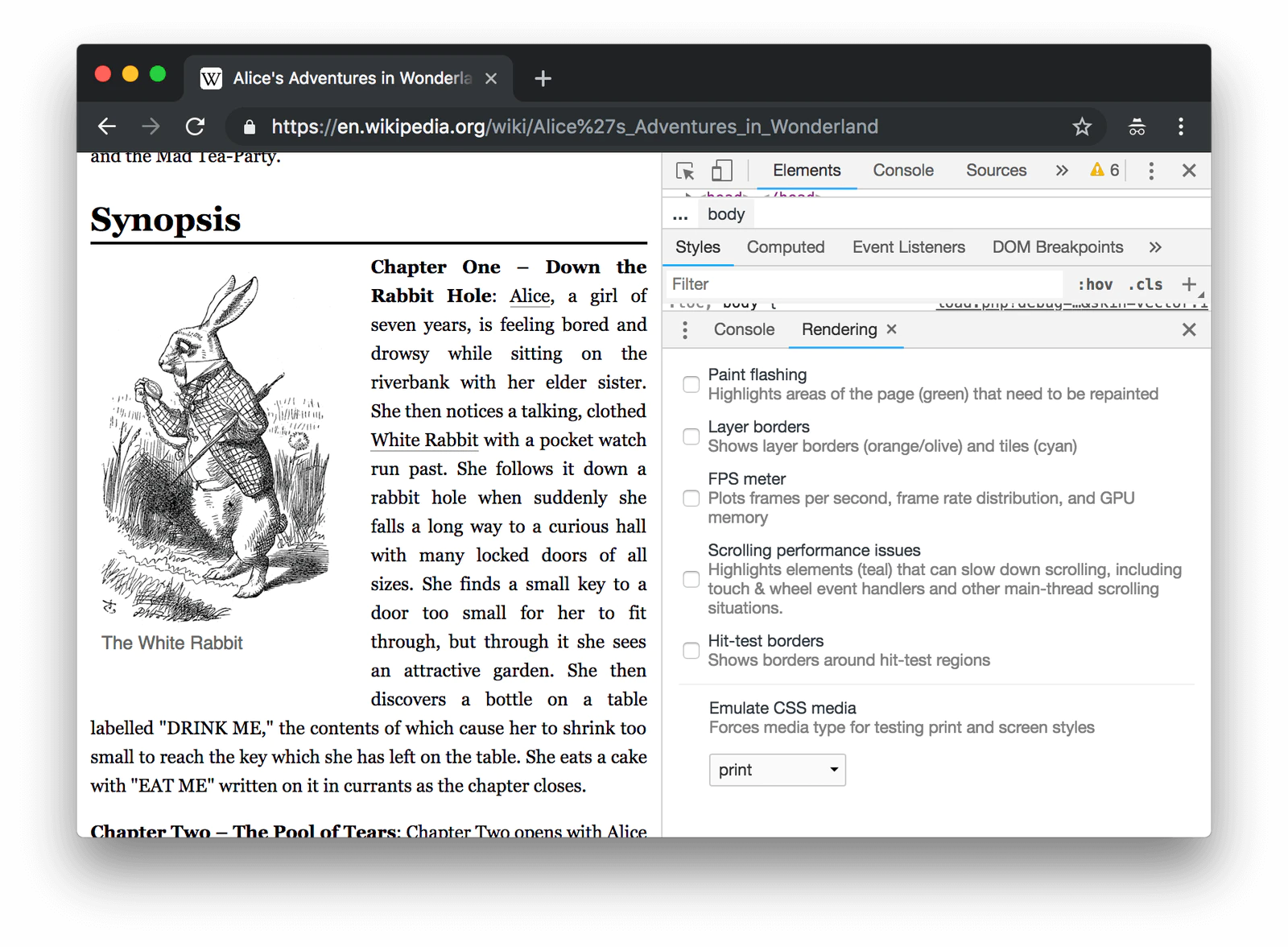
Task: Enable Hit-test borders checkbox
Action: tap(691, 651)
